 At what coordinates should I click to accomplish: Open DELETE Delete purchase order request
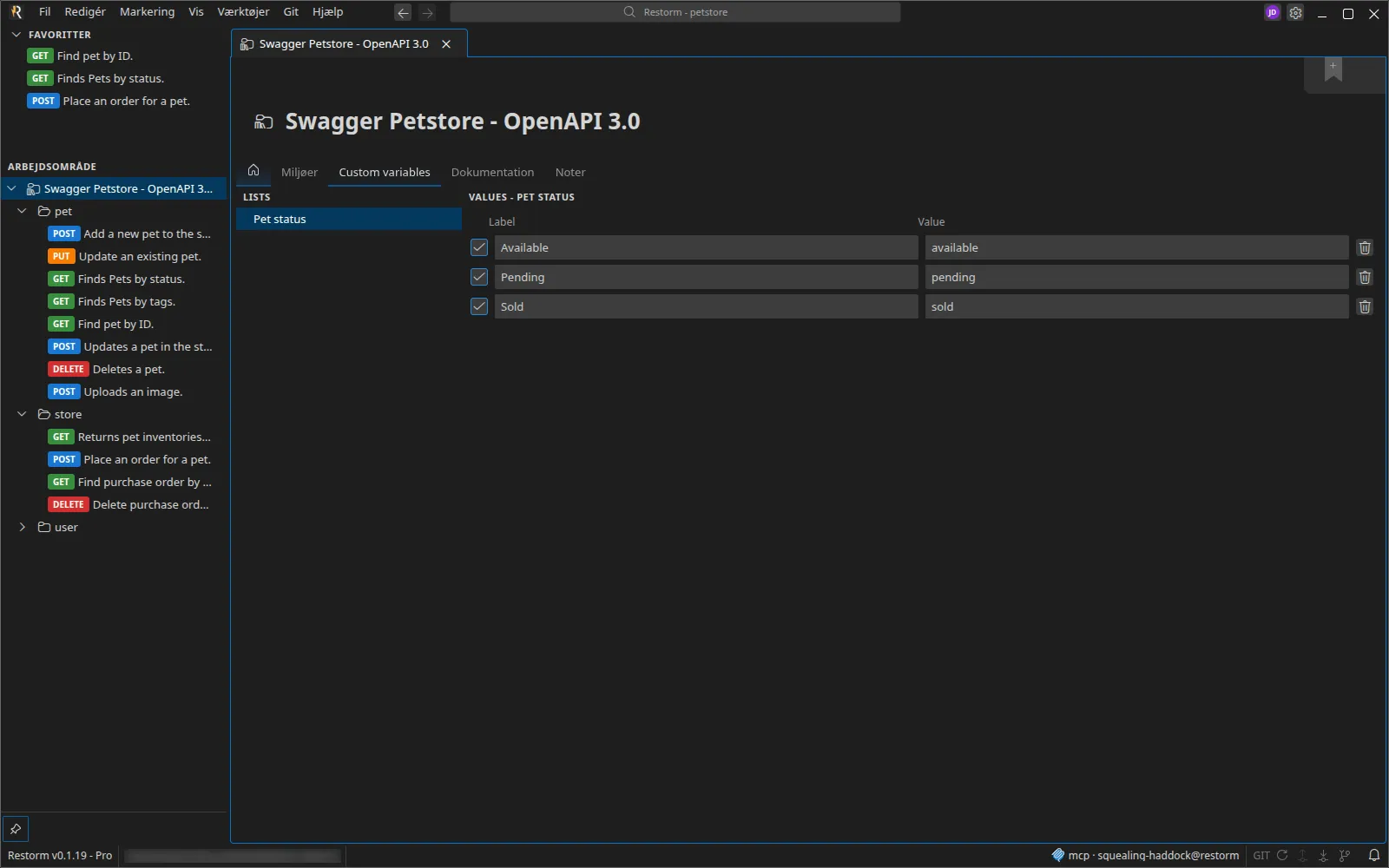click(114, 504)
